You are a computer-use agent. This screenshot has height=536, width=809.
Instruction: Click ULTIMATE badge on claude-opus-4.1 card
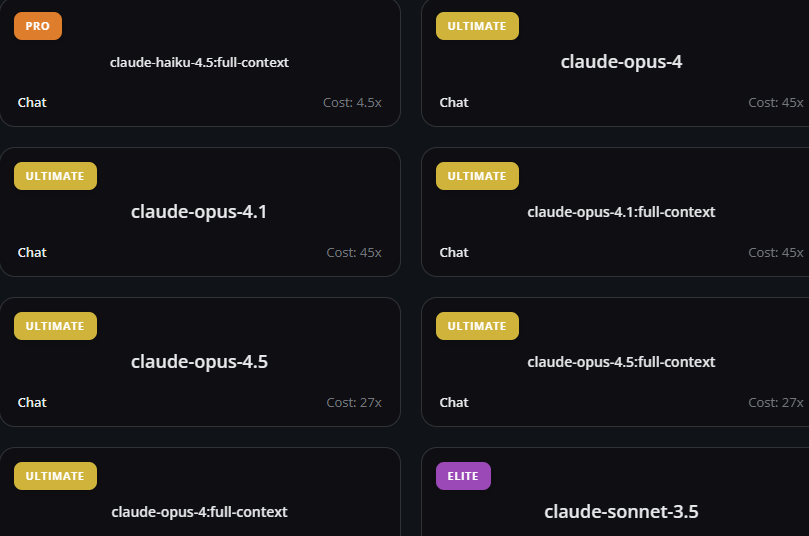(x=55, y=176)
